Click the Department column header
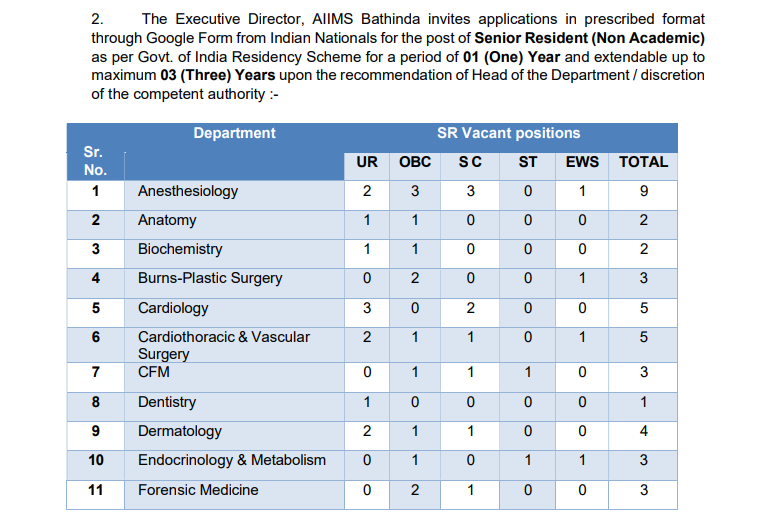This screenshot has height=522, width=770. coord(234,133)
